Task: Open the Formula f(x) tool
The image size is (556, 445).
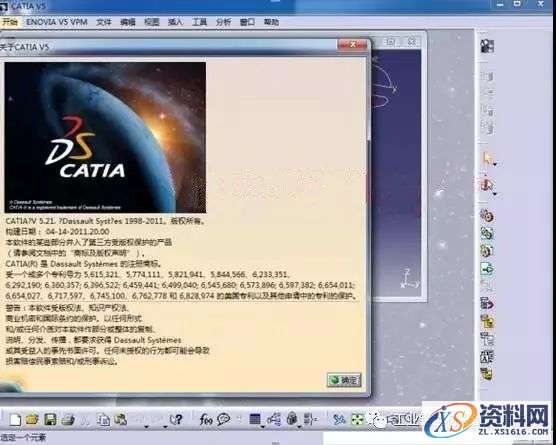Action: [x=206, y=420]
